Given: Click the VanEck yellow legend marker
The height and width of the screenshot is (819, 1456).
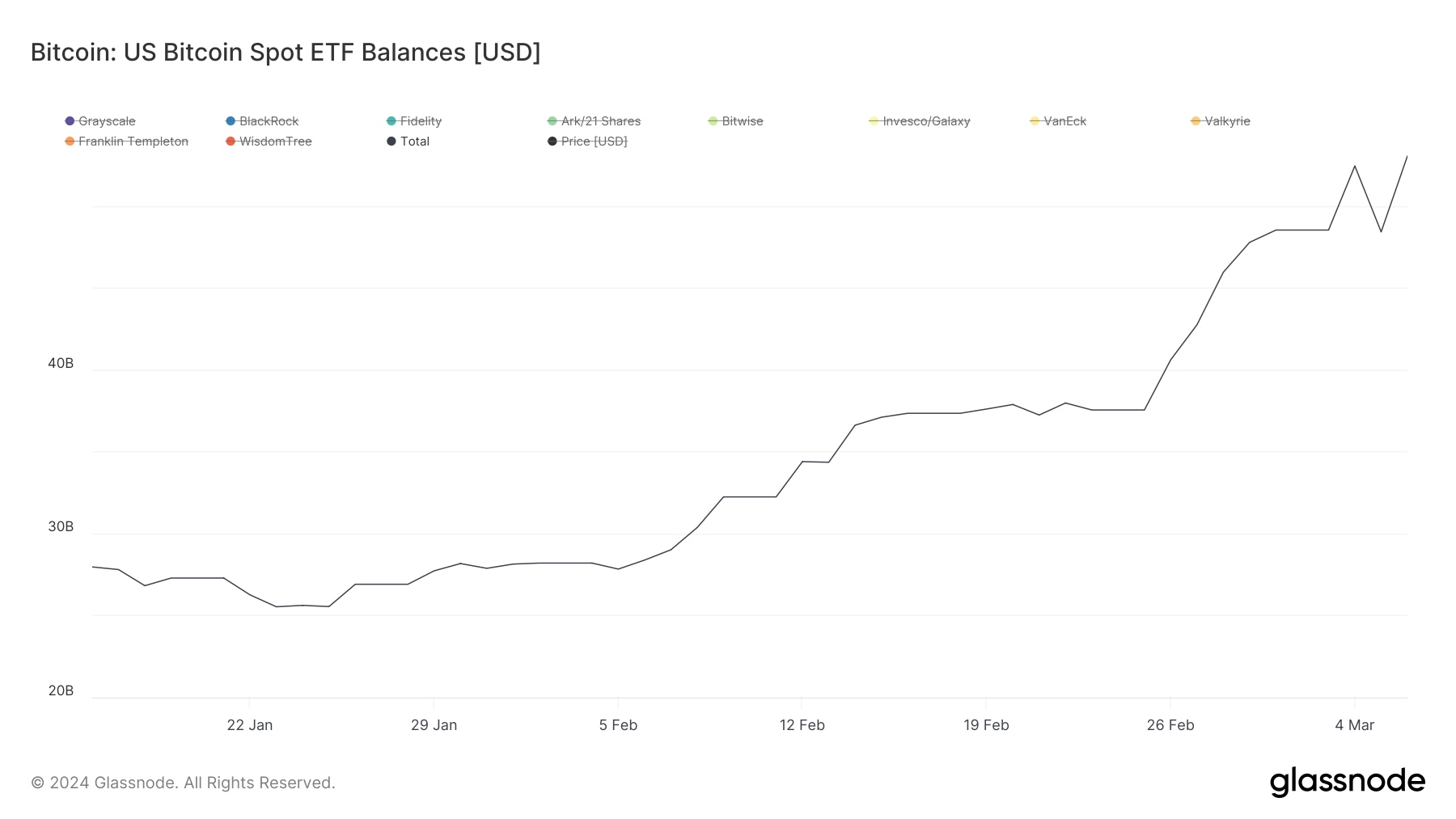Looking at the screenshot, I should [1035, 121].
